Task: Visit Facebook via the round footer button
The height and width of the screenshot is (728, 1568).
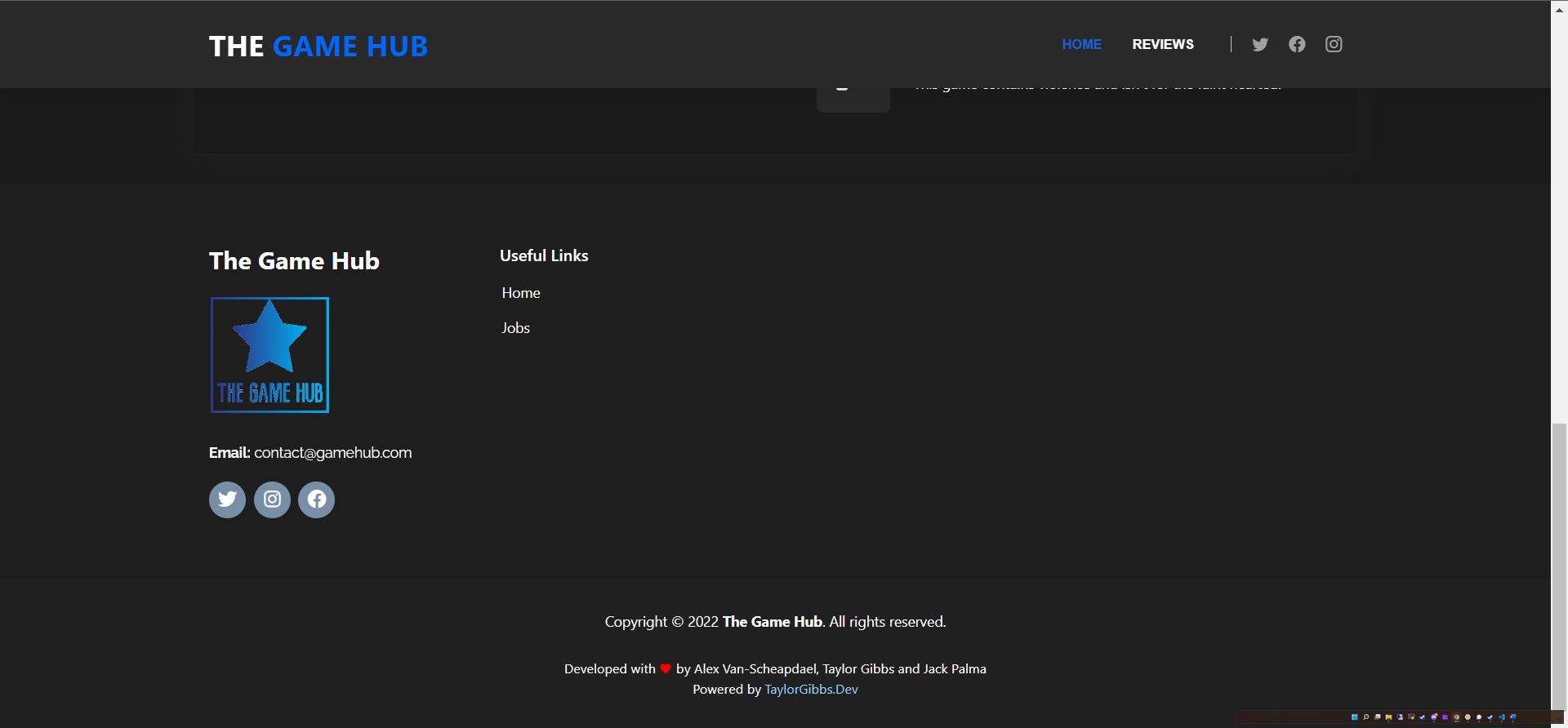Action: click(317, 499)
